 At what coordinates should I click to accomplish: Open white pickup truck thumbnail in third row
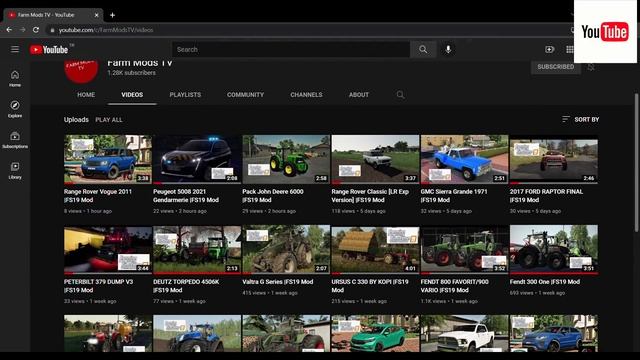click(464, 333)
